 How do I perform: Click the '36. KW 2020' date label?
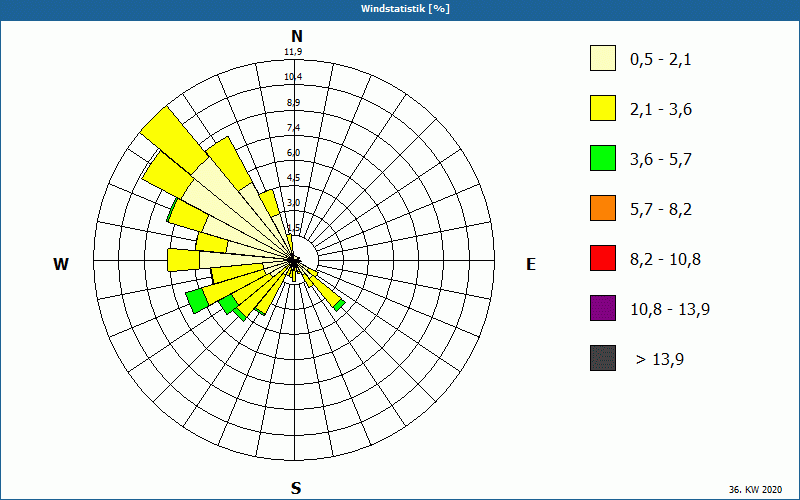coord(755,489)
